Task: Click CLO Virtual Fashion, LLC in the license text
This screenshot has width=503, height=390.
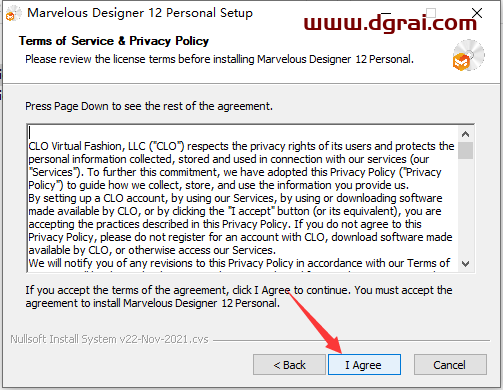Action: [87, 146]
